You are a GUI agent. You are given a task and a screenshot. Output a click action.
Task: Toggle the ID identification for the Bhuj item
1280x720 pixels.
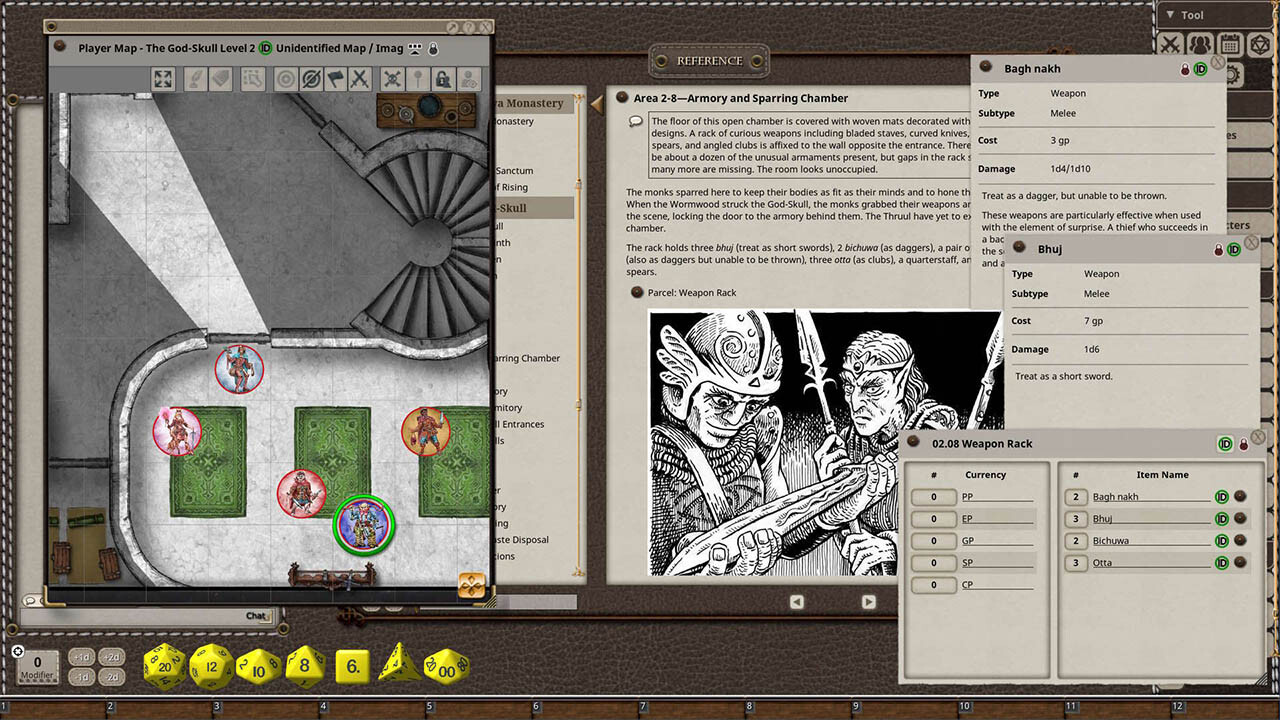(x=1221, y=518)
